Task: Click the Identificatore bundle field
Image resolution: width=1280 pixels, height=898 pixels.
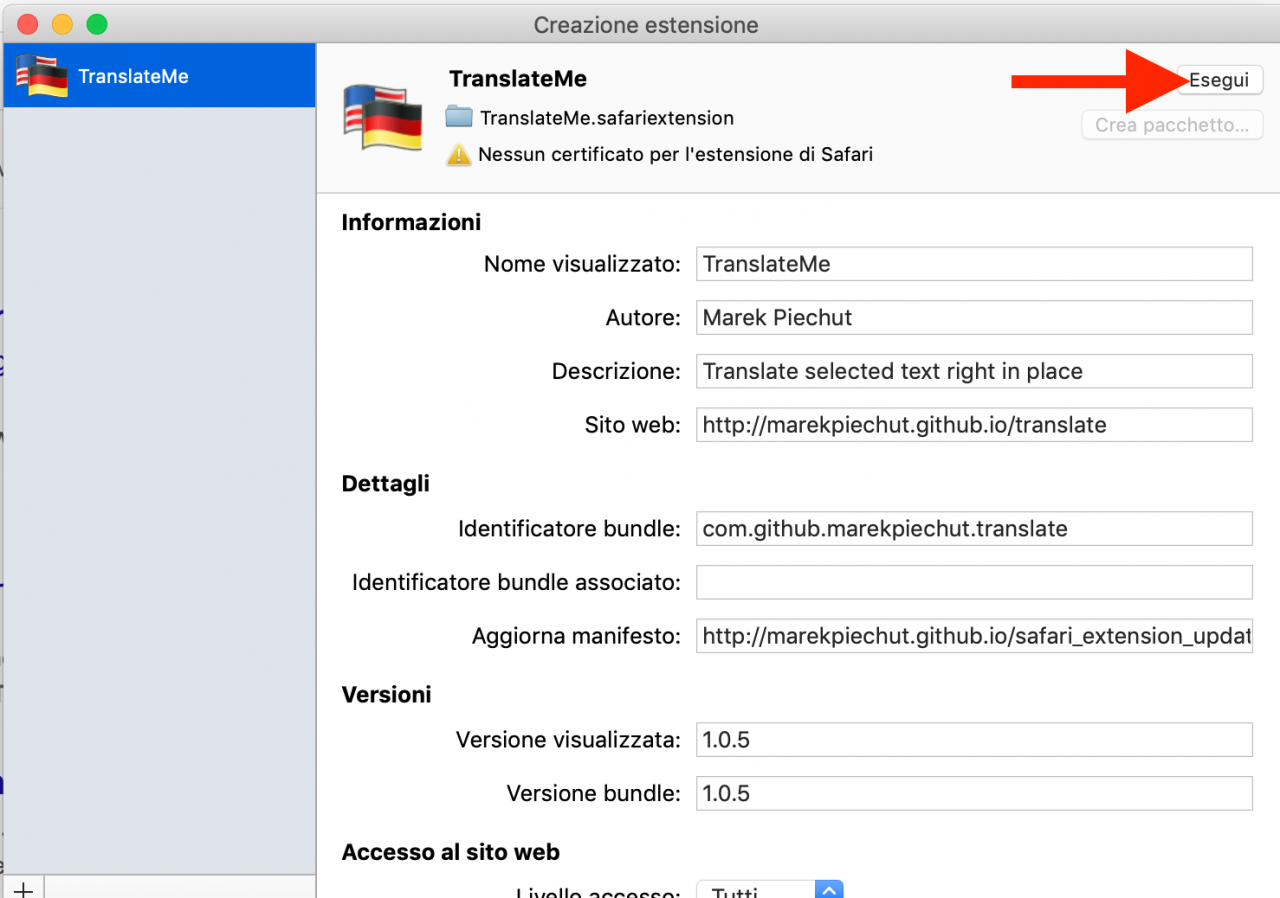Action: [974, 529]
